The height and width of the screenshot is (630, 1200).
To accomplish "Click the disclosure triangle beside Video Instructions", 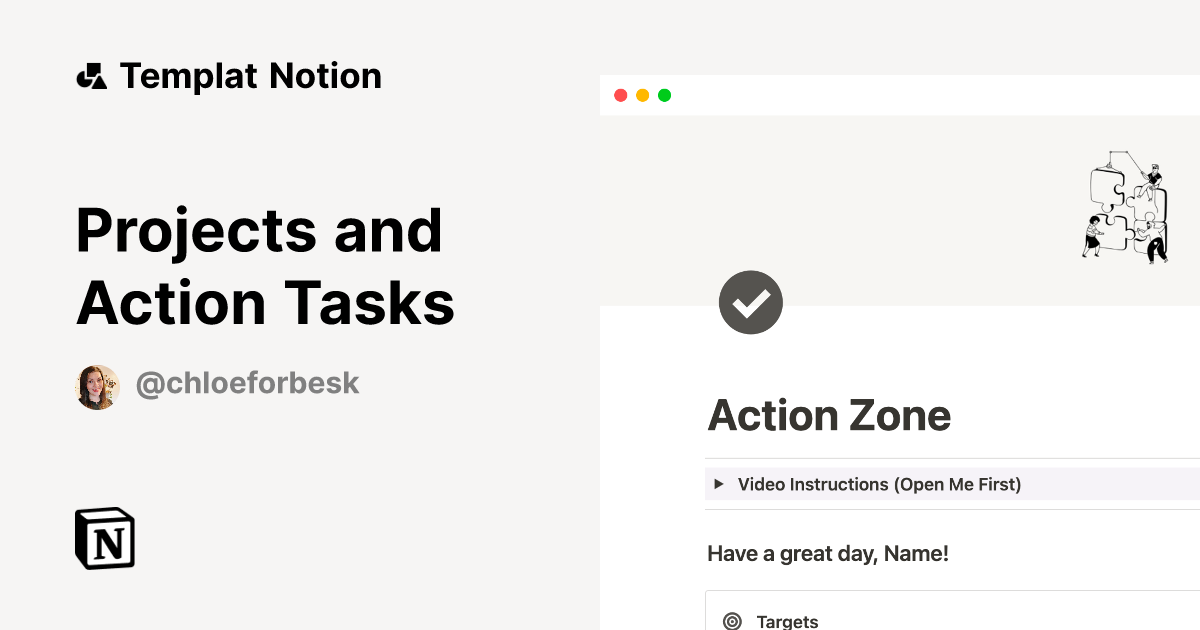I will [719, 484].
